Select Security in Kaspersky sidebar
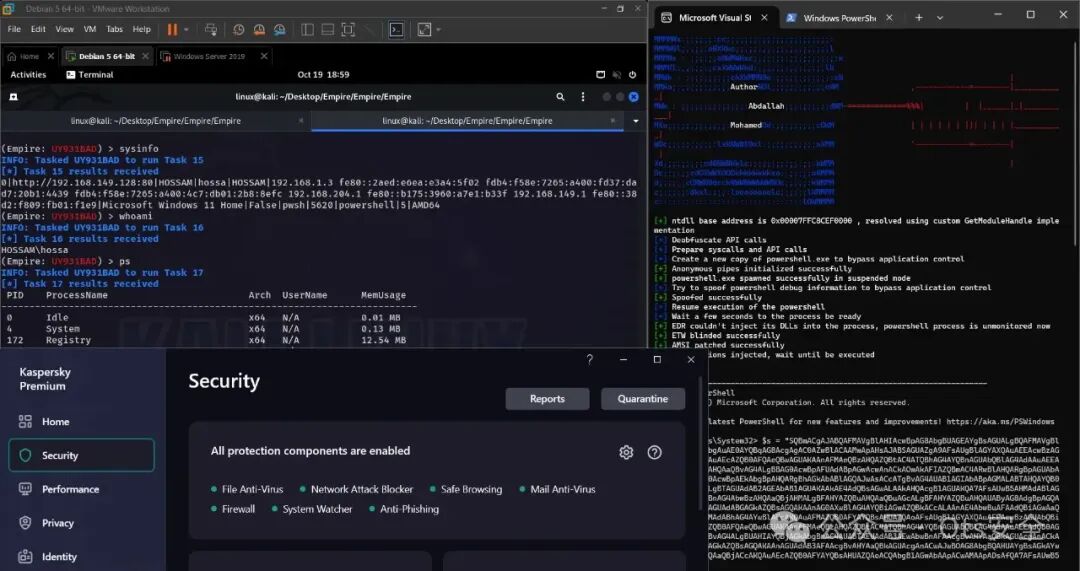 tap(81, 455)
